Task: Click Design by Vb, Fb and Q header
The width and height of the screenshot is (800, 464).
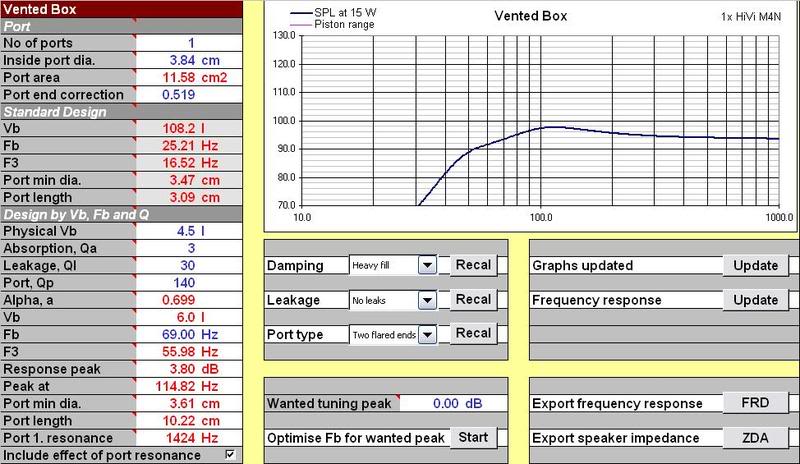Action: point(121,214)
